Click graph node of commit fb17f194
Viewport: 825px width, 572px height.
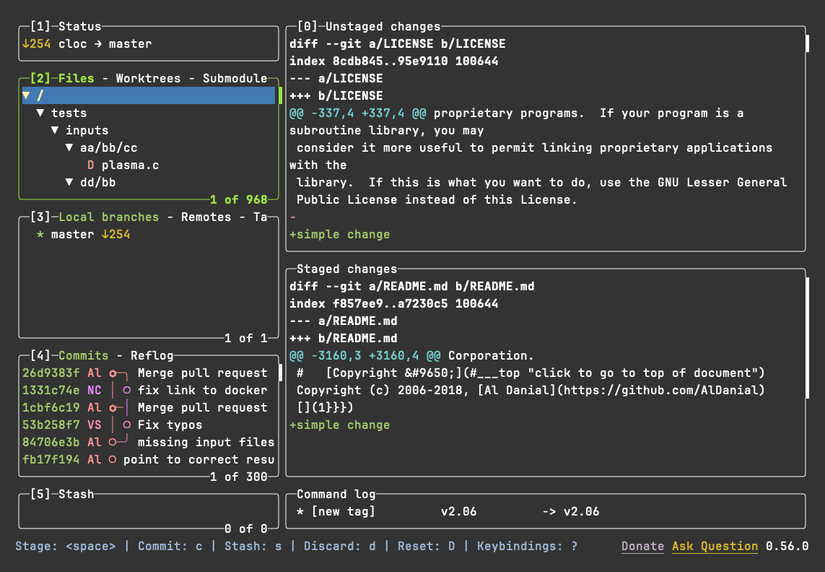click(x=113, y=460)
